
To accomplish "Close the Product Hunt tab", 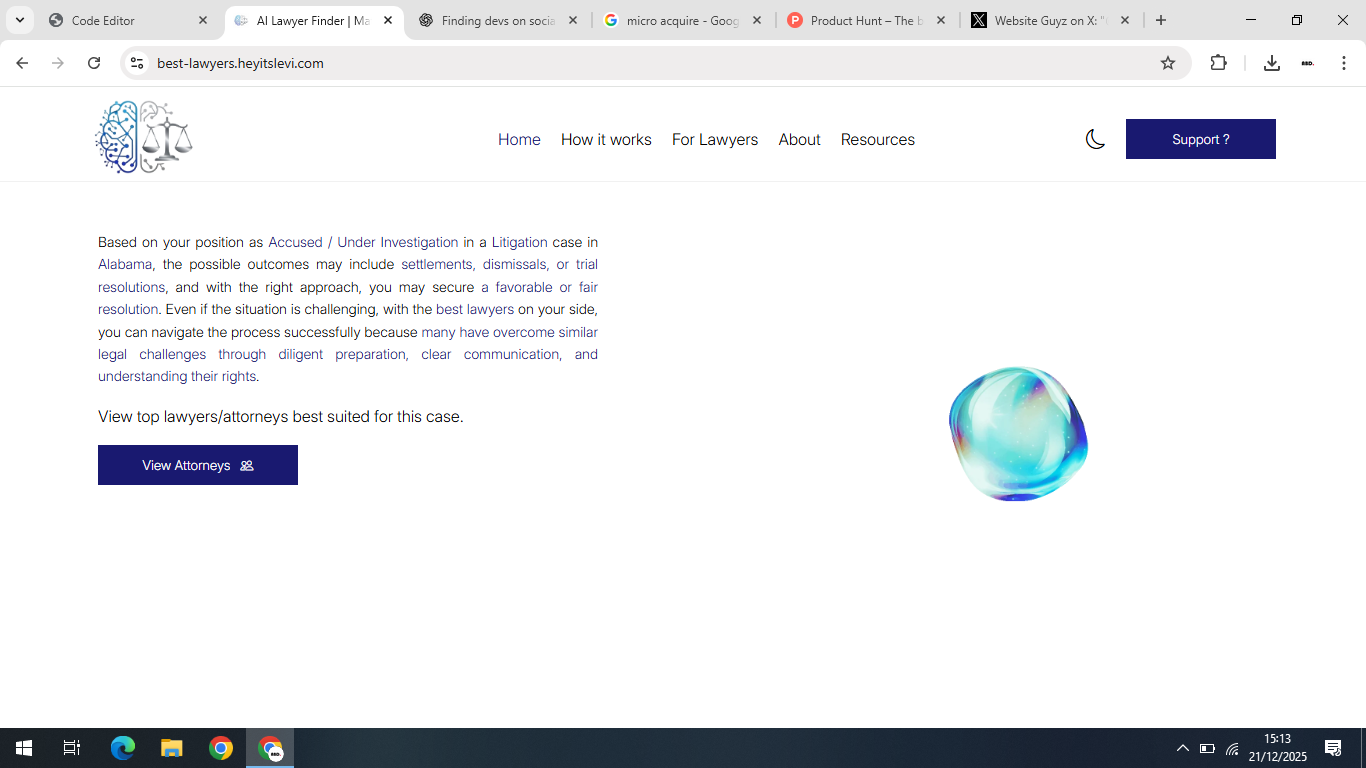I will [x=941, y=20].
